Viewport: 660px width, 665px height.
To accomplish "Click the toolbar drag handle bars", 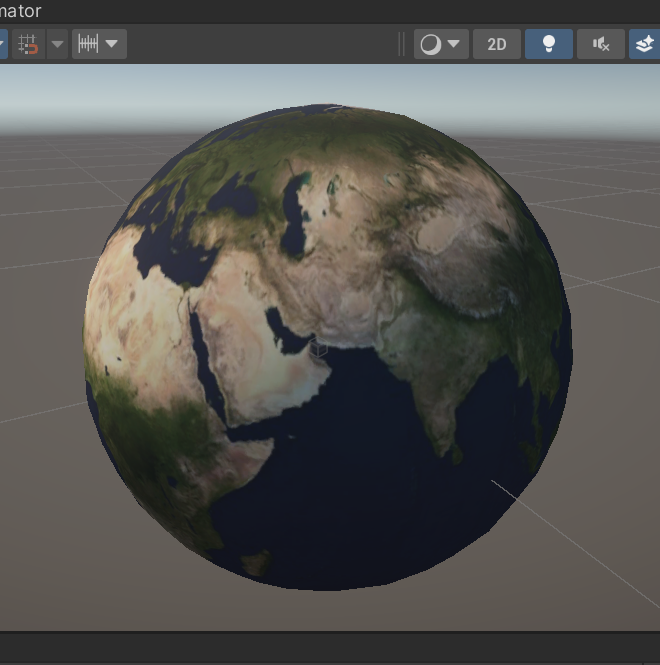I will (x=401, y=44).
